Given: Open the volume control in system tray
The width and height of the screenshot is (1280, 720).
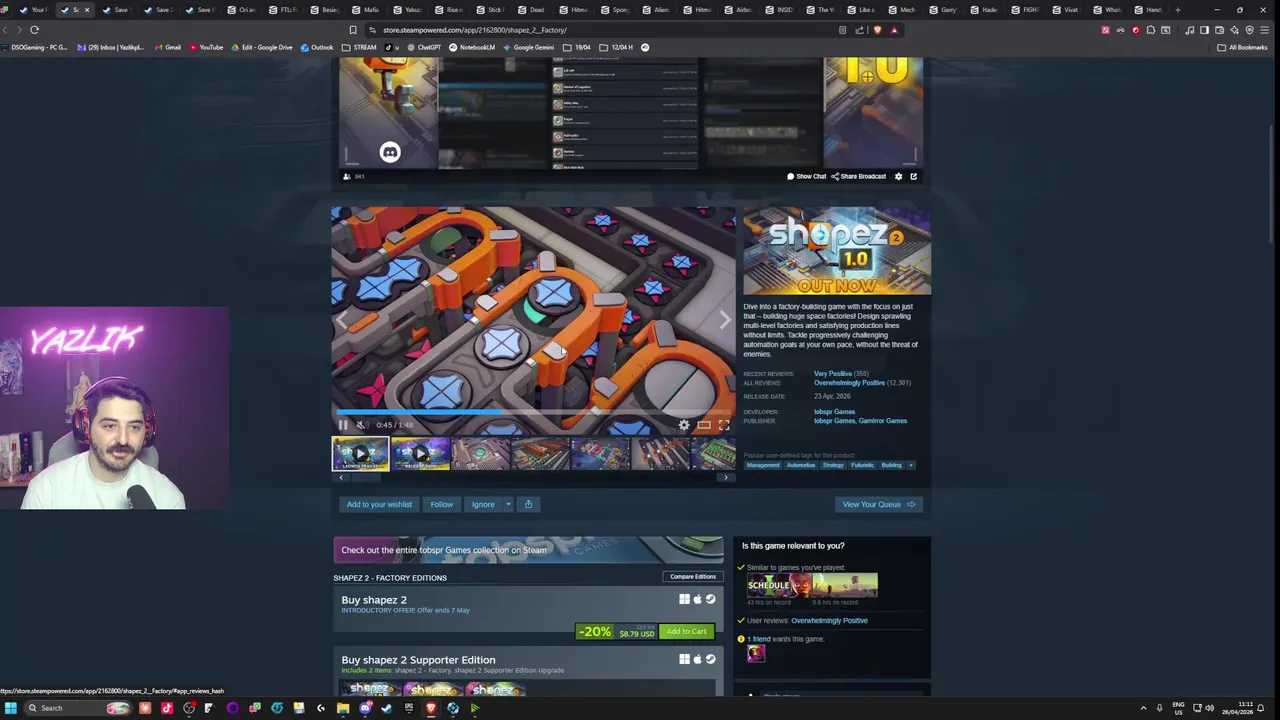Looking at the screenshot, I should pos(1209,708).
